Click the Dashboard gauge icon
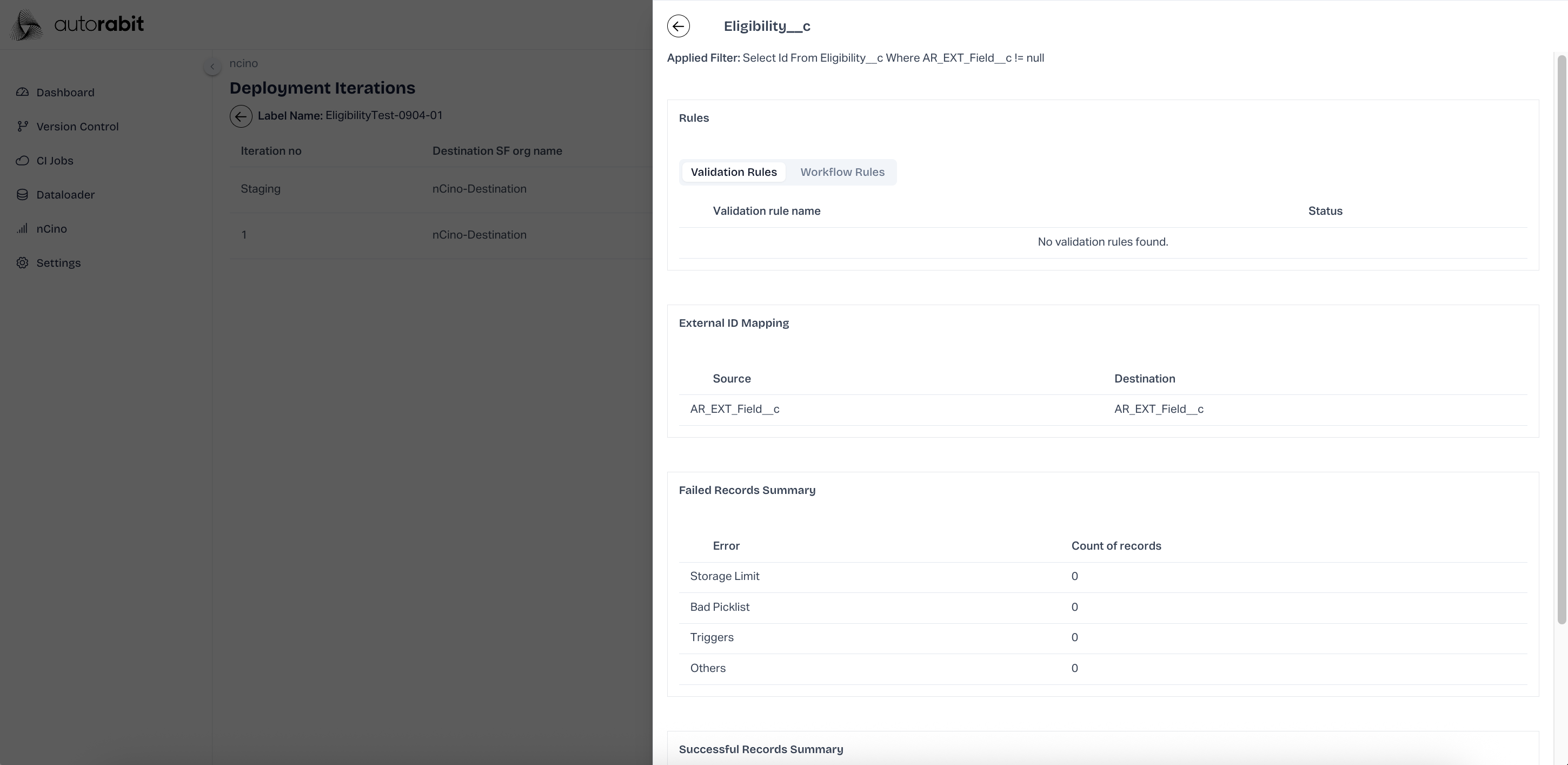The height and width of the screenshot is (765, 1568). pos(23,92)
